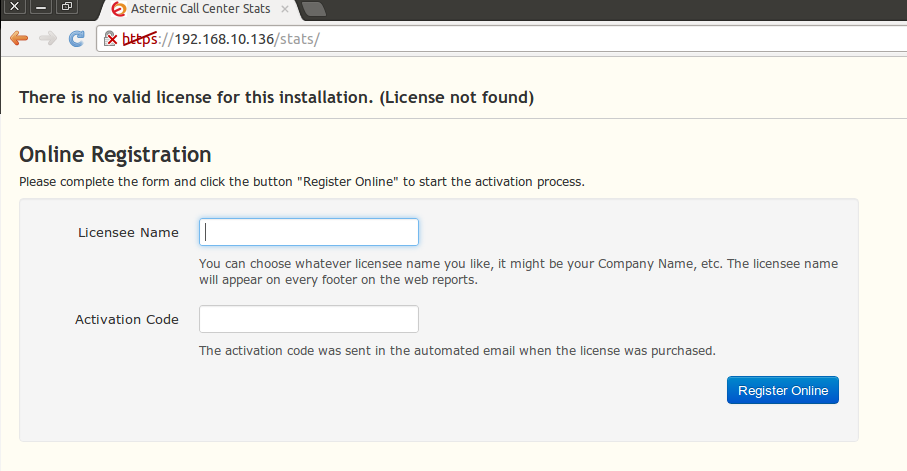Close the Asternic Call Center Stats tab
Screen dimensions: 907x471
pyautogui.click(x=285, y=9)
